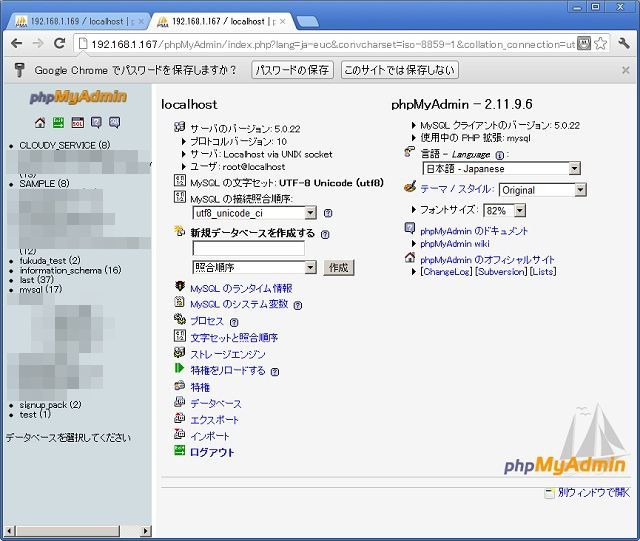The height and width of the screenshot is (541, 640).
Task: Click help icon next to プロセス
Action: click(234, 322)
